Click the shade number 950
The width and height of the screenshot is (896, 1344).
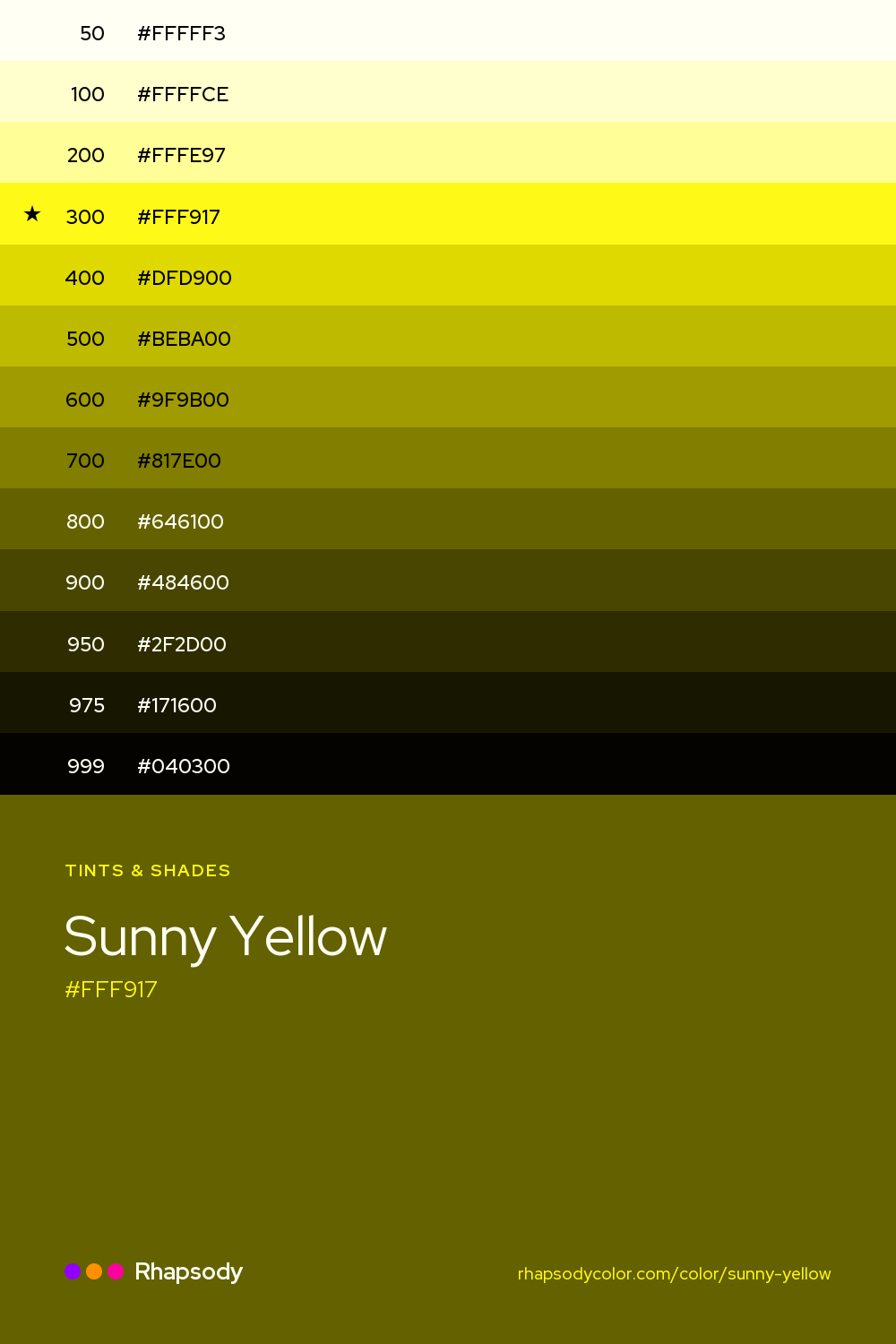(x=86, y=644)
